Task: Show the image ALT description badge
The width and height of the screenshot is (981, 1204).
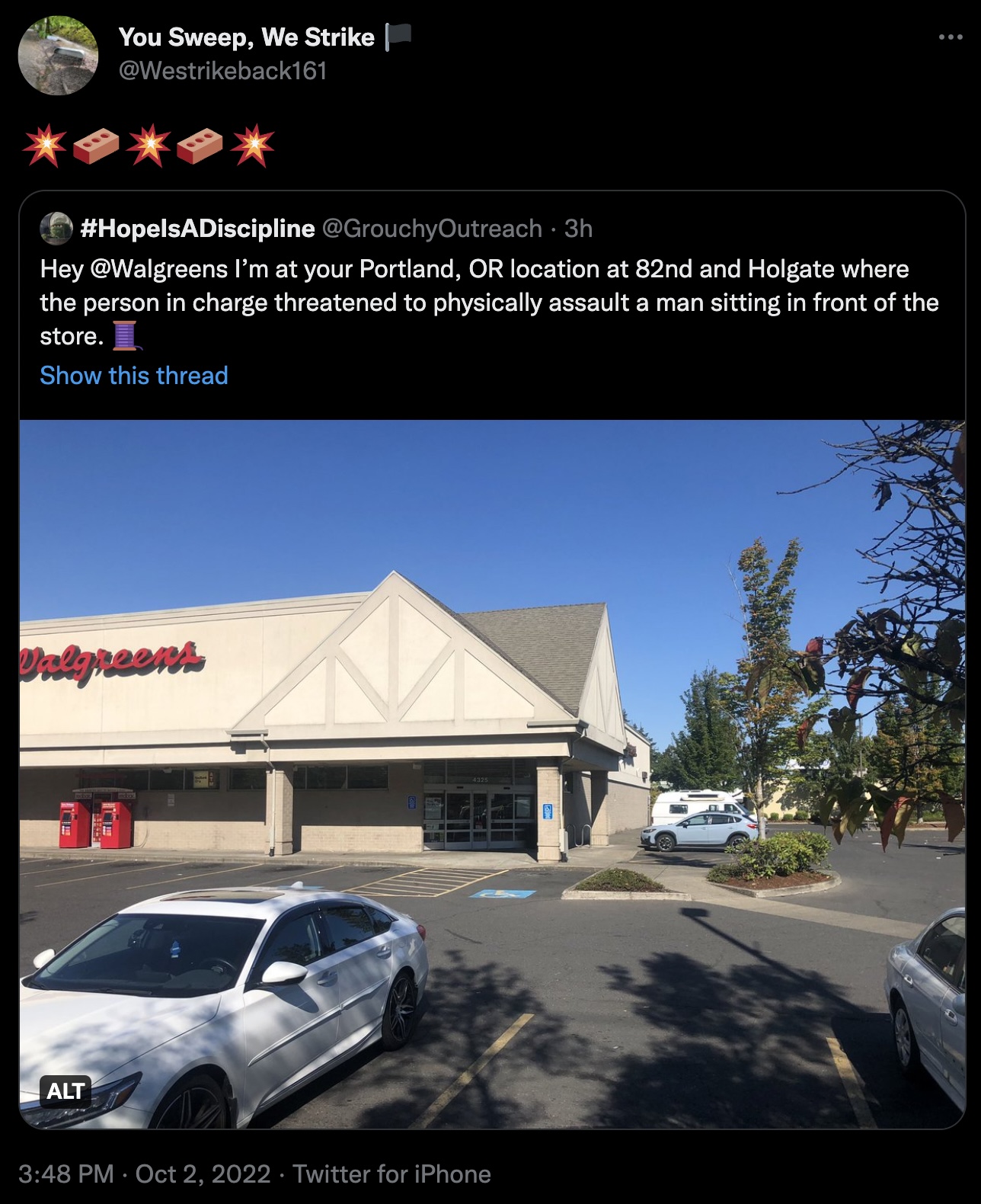Action: coord(66,1091)
